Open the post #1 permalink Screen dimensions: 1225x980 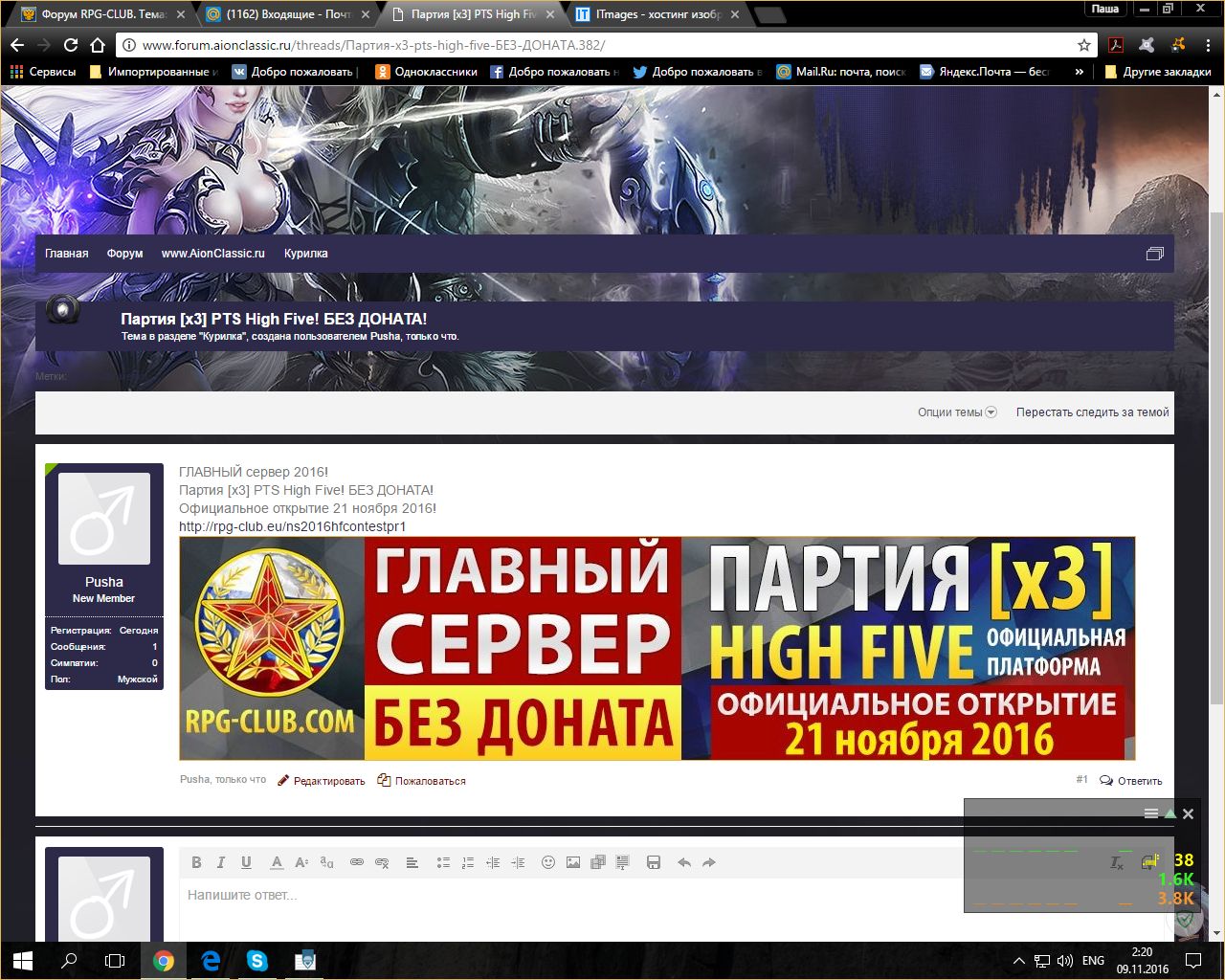click(1081, 780)
